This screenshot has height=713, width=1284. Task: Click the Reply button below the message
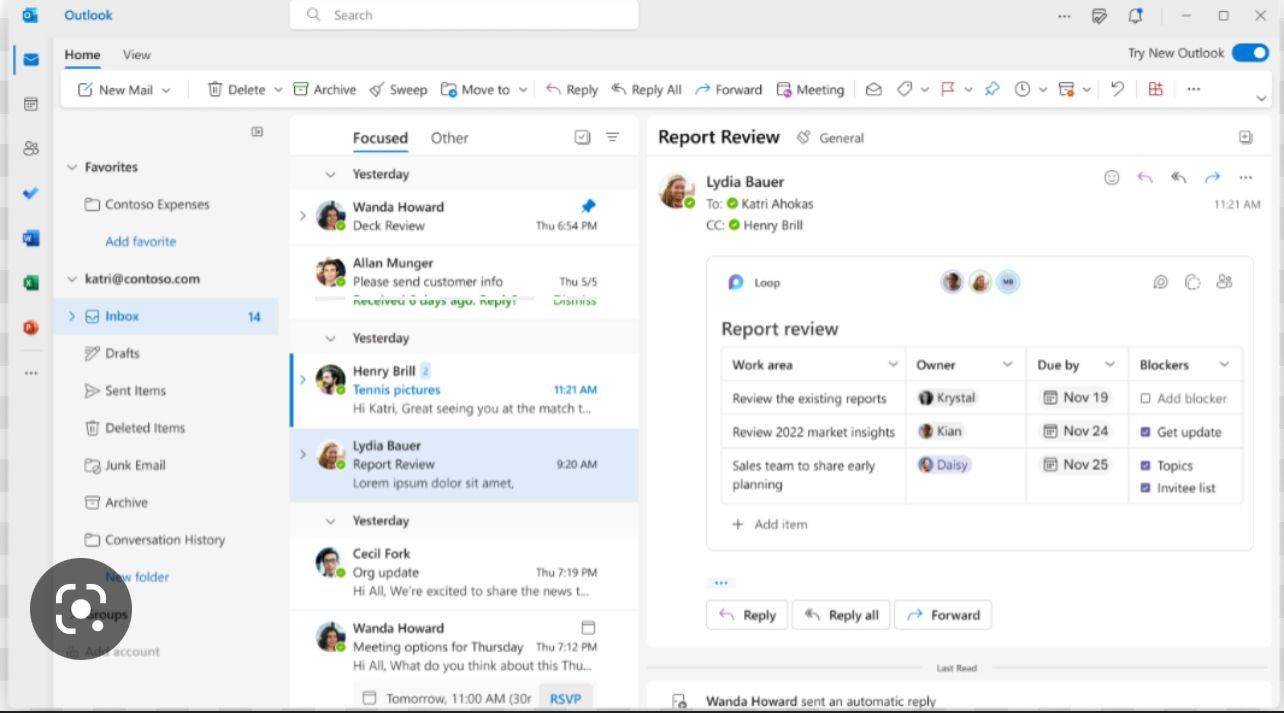[747, 615]
